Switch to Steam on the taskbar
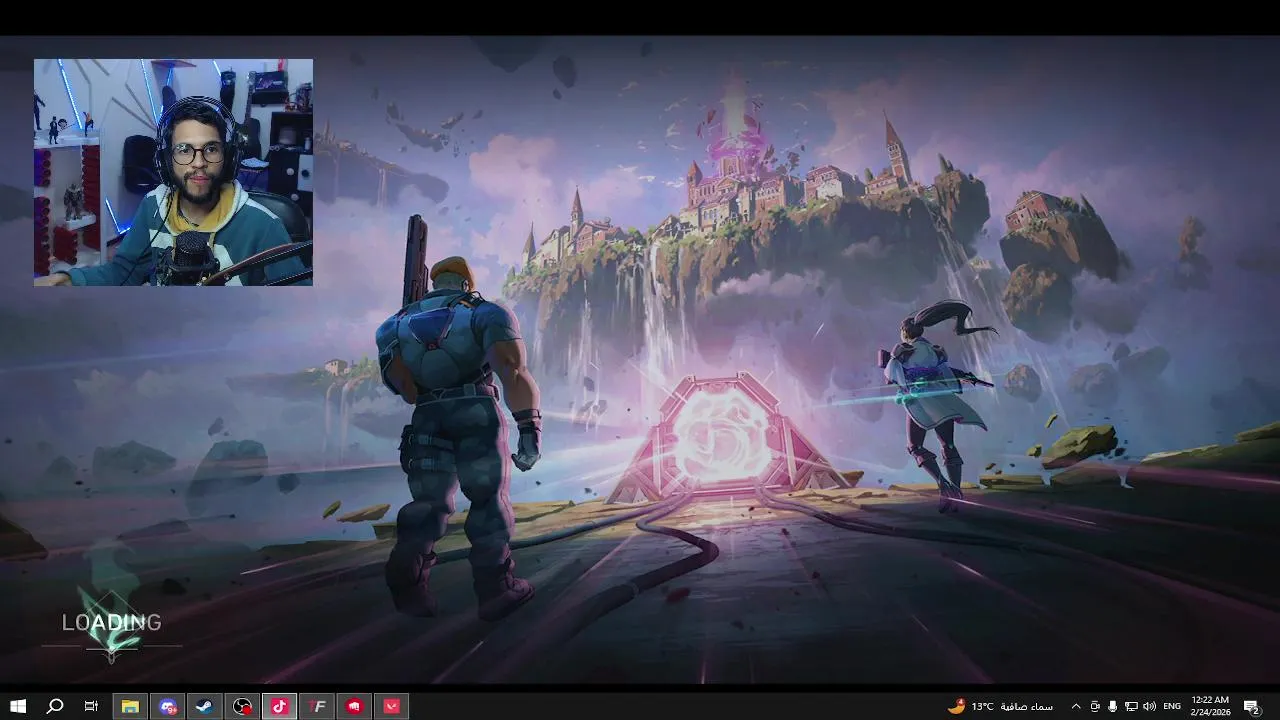The height and width of the screenshot is (720, 1280). tap(204, 706)
